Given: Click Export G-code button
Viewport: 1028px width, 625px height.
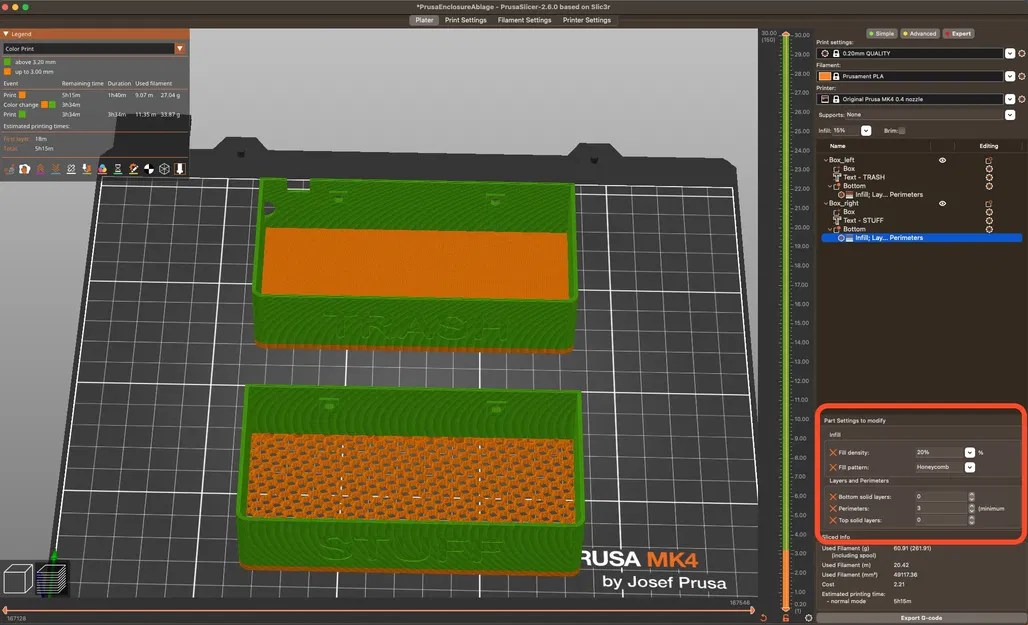Looking at the screenshot, I should (920, 618).
